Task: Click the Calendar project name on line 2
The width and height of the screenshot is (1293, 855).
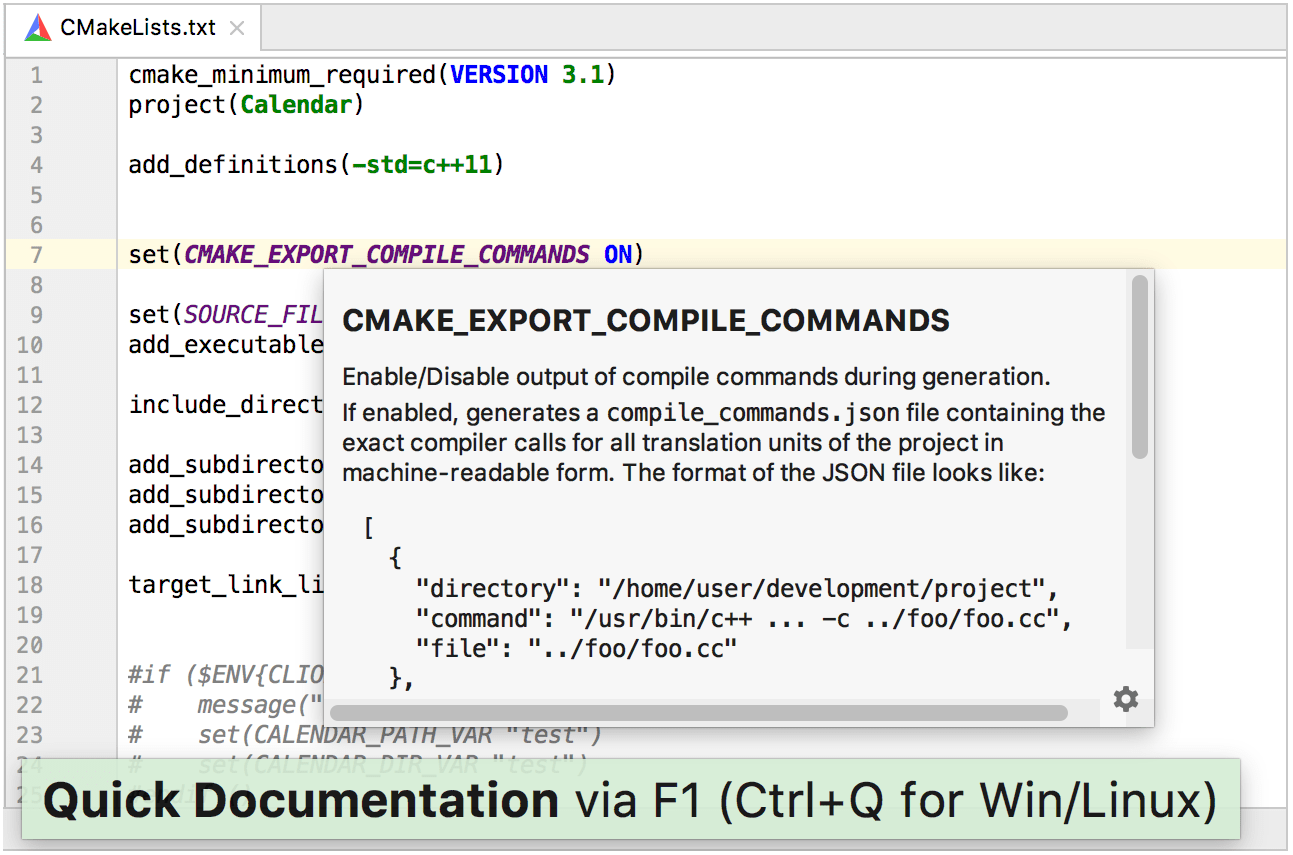Action: [x=296, y=104]
